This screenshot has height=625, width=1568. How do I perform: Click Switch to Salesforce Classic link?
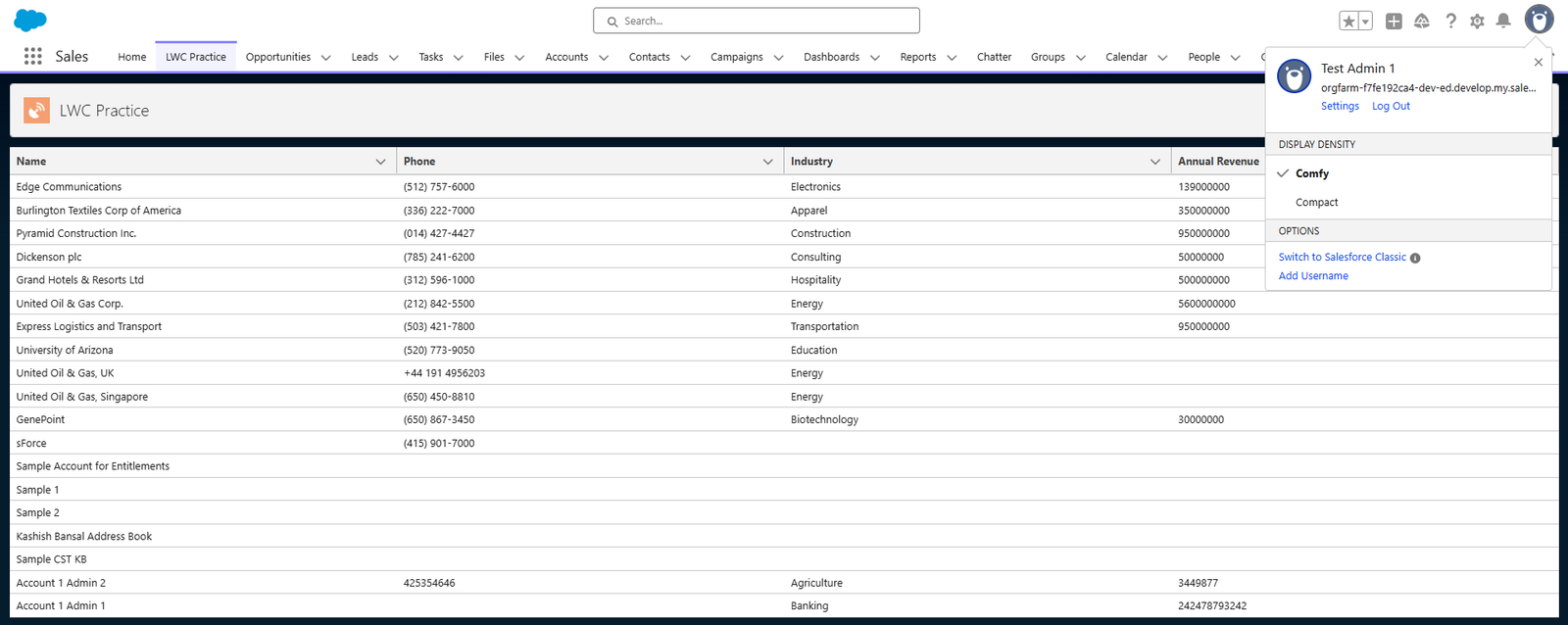(x=1342, y=257)
